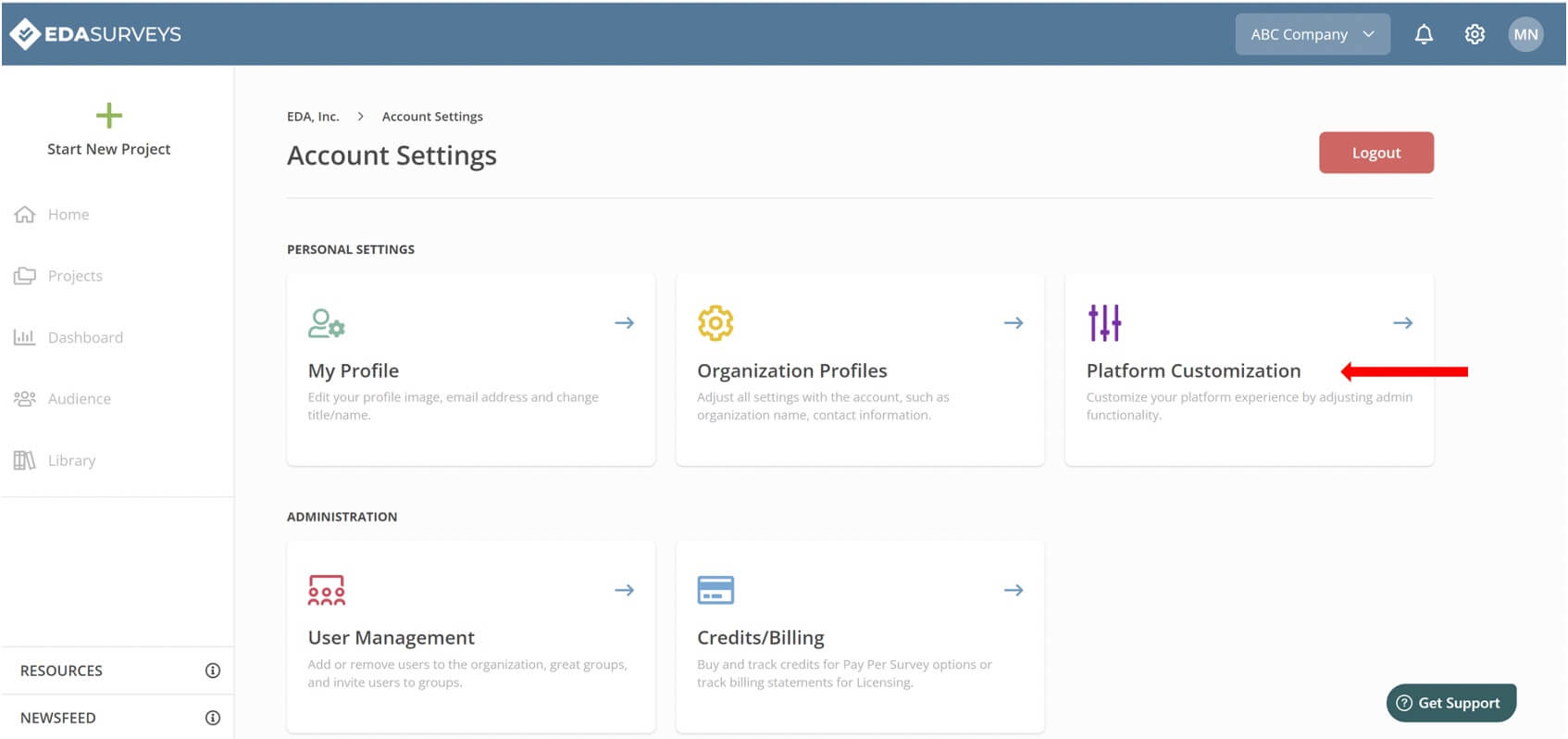Click the arrow on the My Profile card
The height and width of the screenshot is (739, 1568).
pos(625,323)
